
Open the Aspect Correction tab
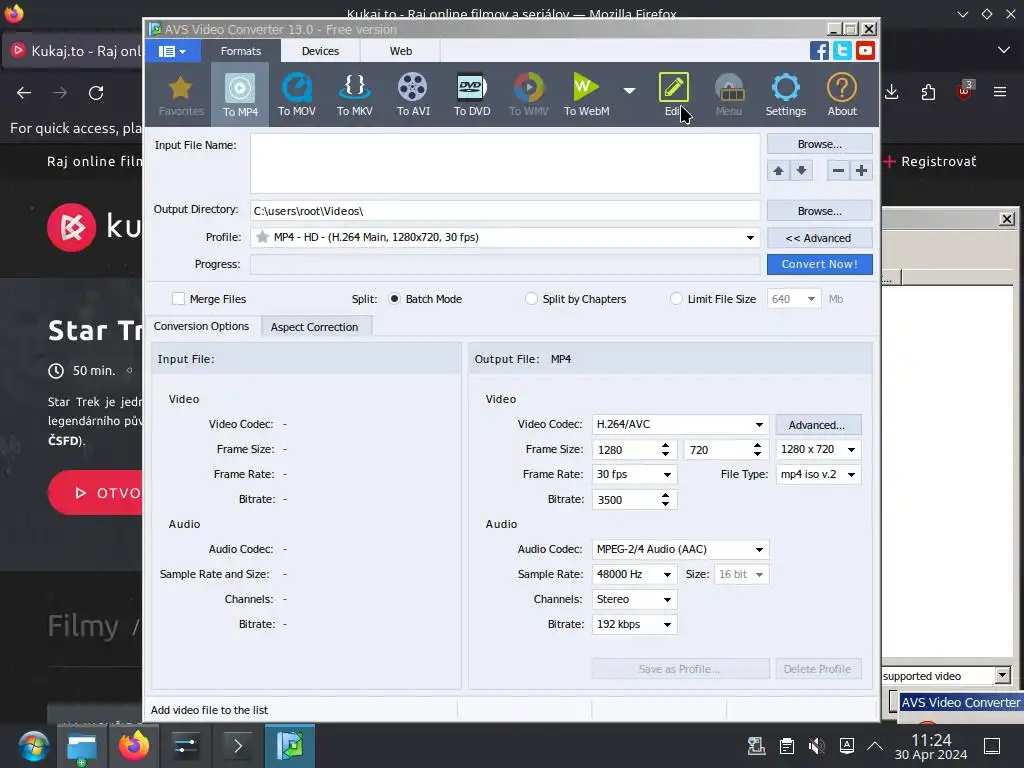(x=314, y=327)
